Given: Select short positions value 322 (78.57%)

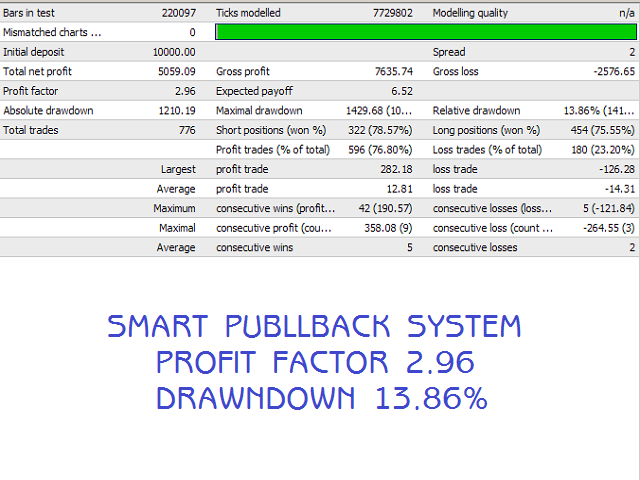Looking at the screenshot, I should click(380, 130).
